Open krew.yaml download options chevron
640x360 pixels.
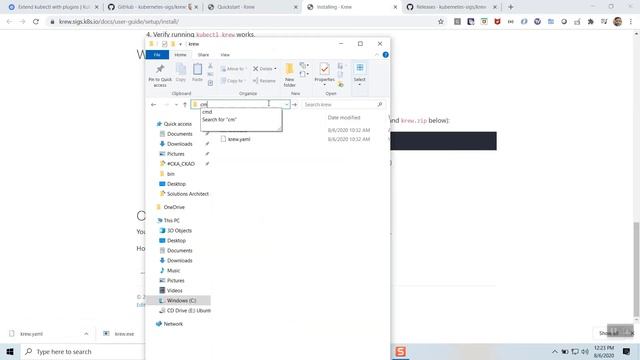pyautogui.click(x=86, y=334)
